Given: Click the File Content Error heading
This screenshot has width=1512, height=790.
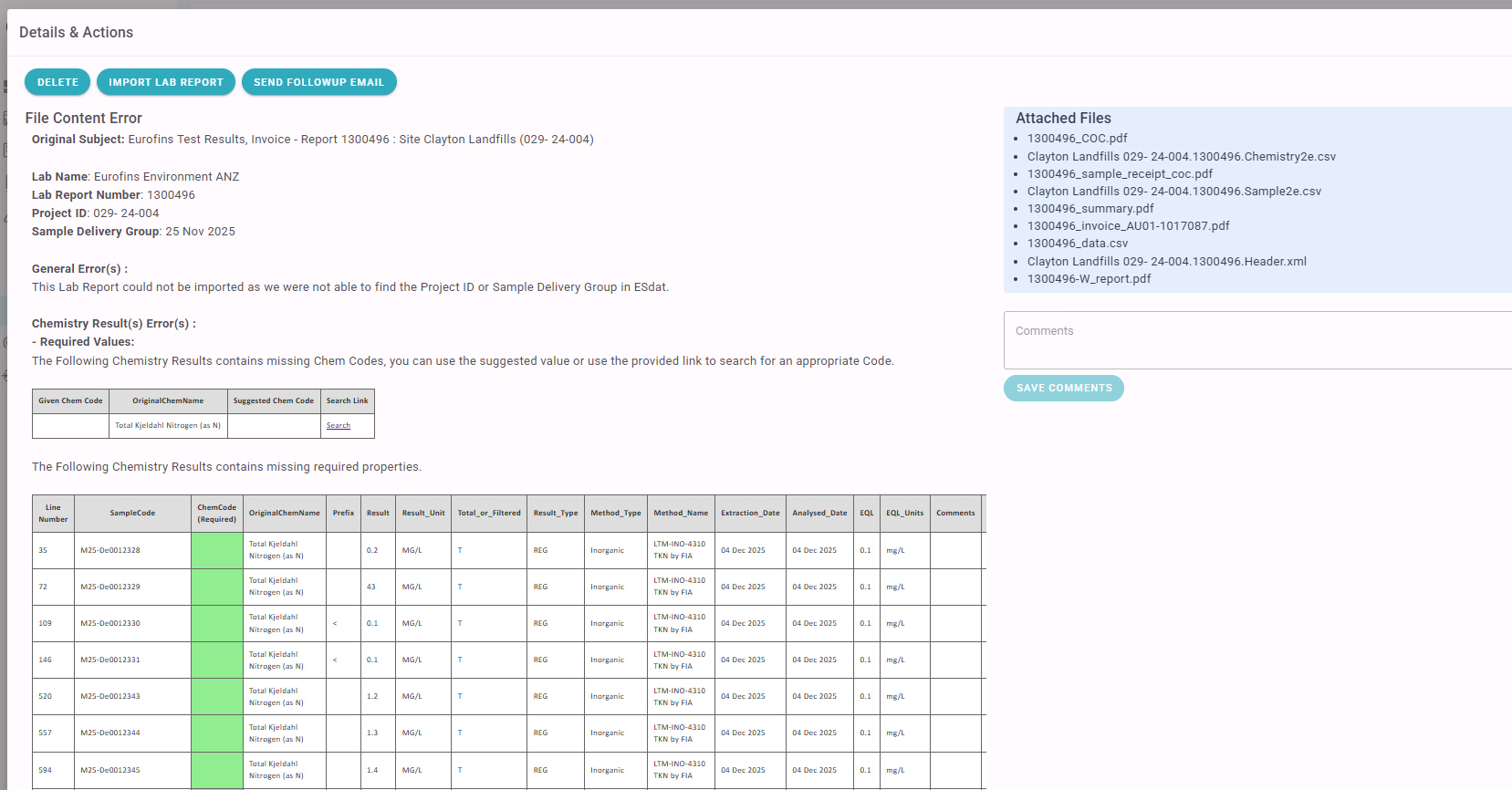Looking at the screenshot, I should pyautogui.click(x=84, y=119).
